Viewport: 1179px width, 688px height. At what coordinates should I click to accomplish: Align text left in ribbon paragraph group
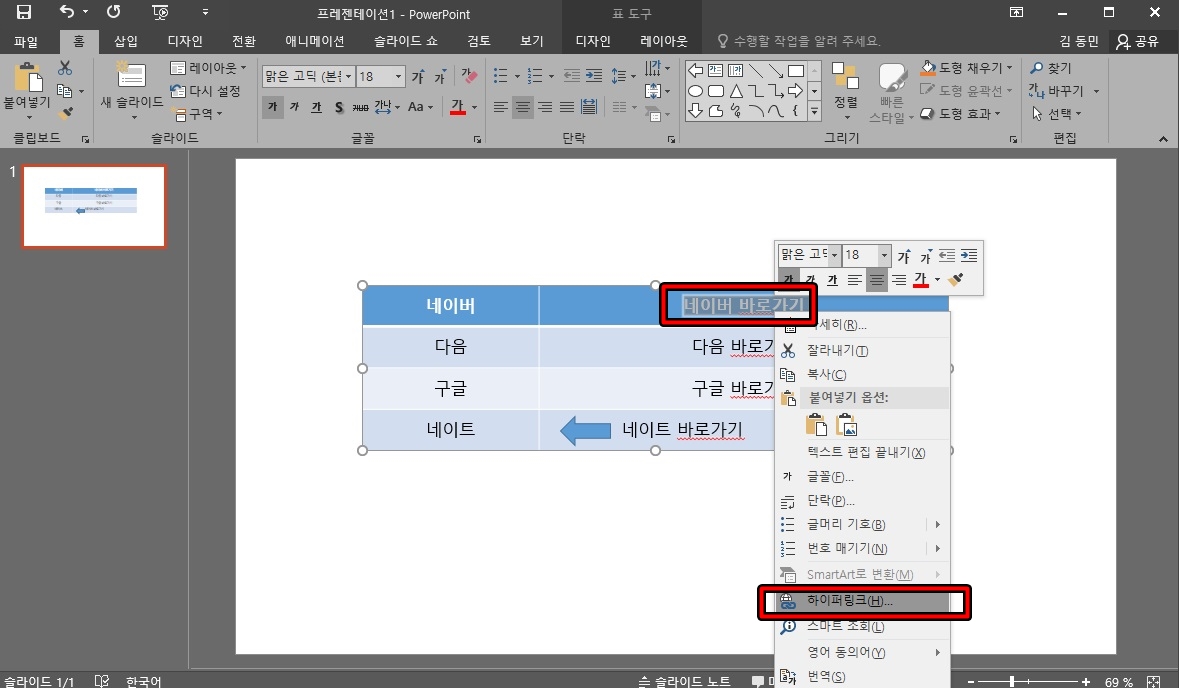click(x=501, y=108)
